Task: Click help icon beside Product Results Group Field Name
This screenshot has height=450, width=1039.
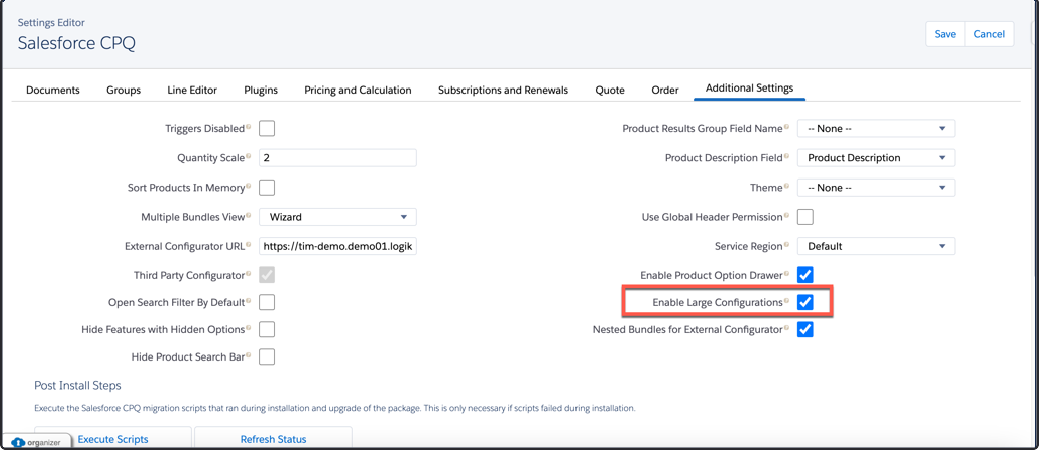Action: [787, 127]
